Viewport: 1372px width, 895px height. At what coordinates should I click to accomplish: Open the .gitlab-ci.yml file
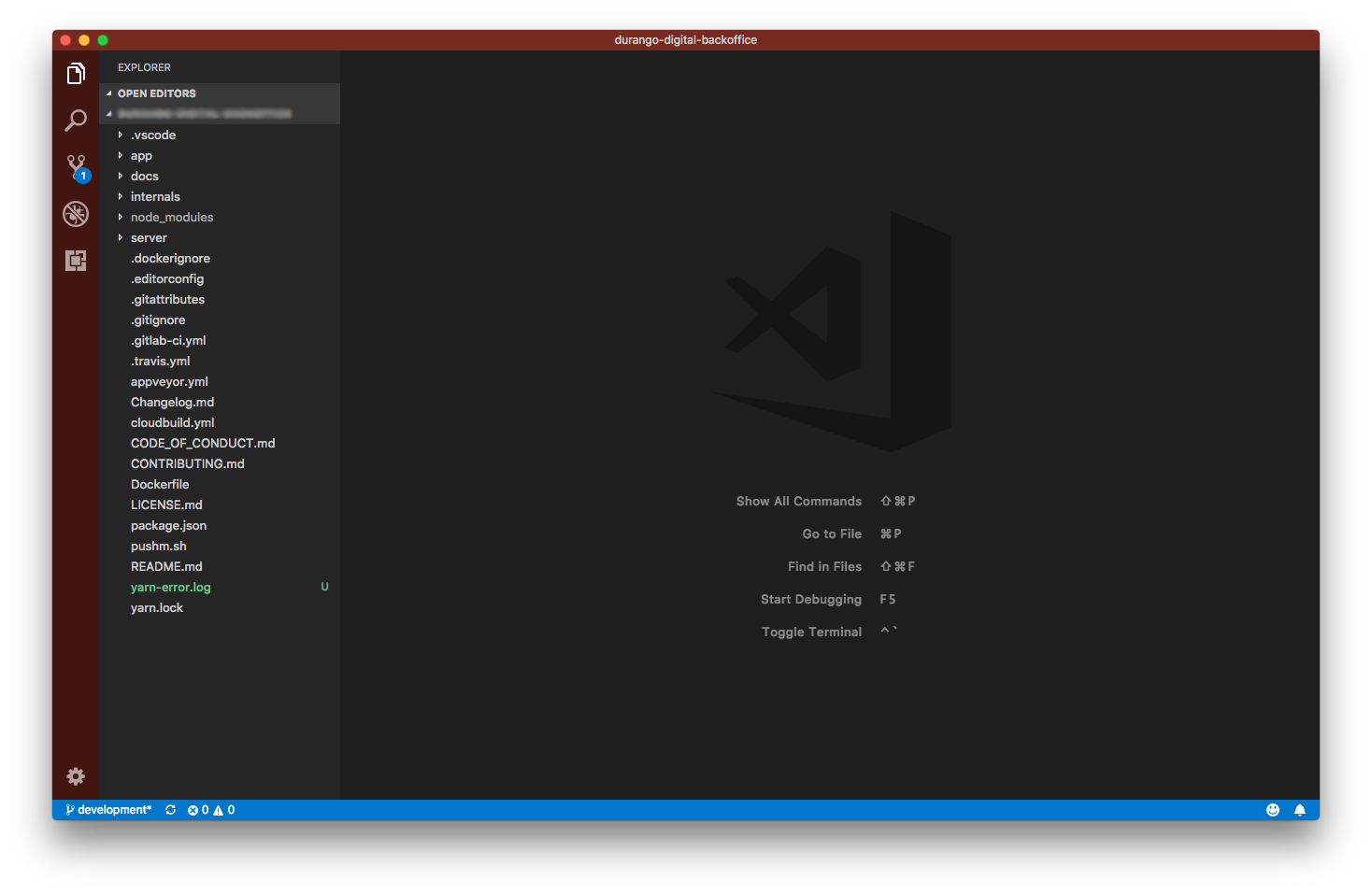click(x=220, y=341)
